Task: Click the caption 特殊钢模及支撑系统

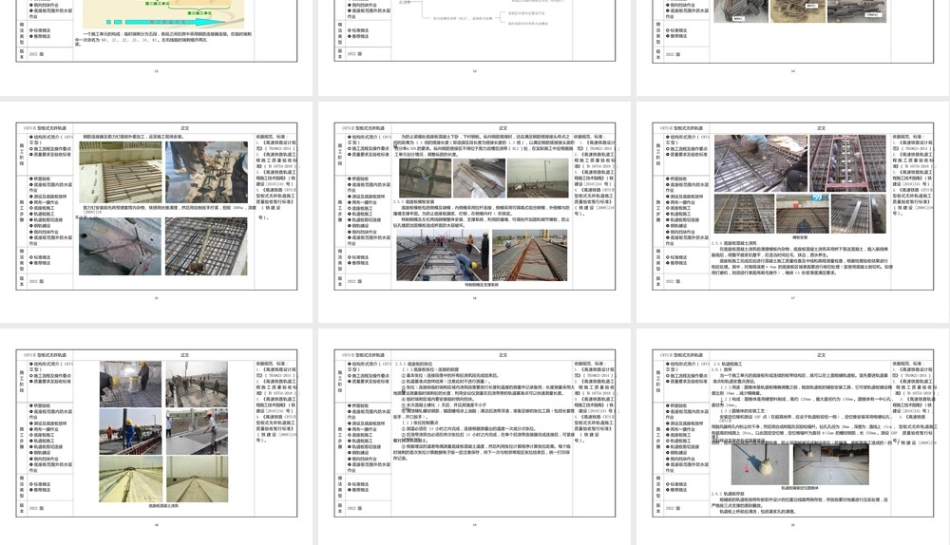Action: [482, 284]
